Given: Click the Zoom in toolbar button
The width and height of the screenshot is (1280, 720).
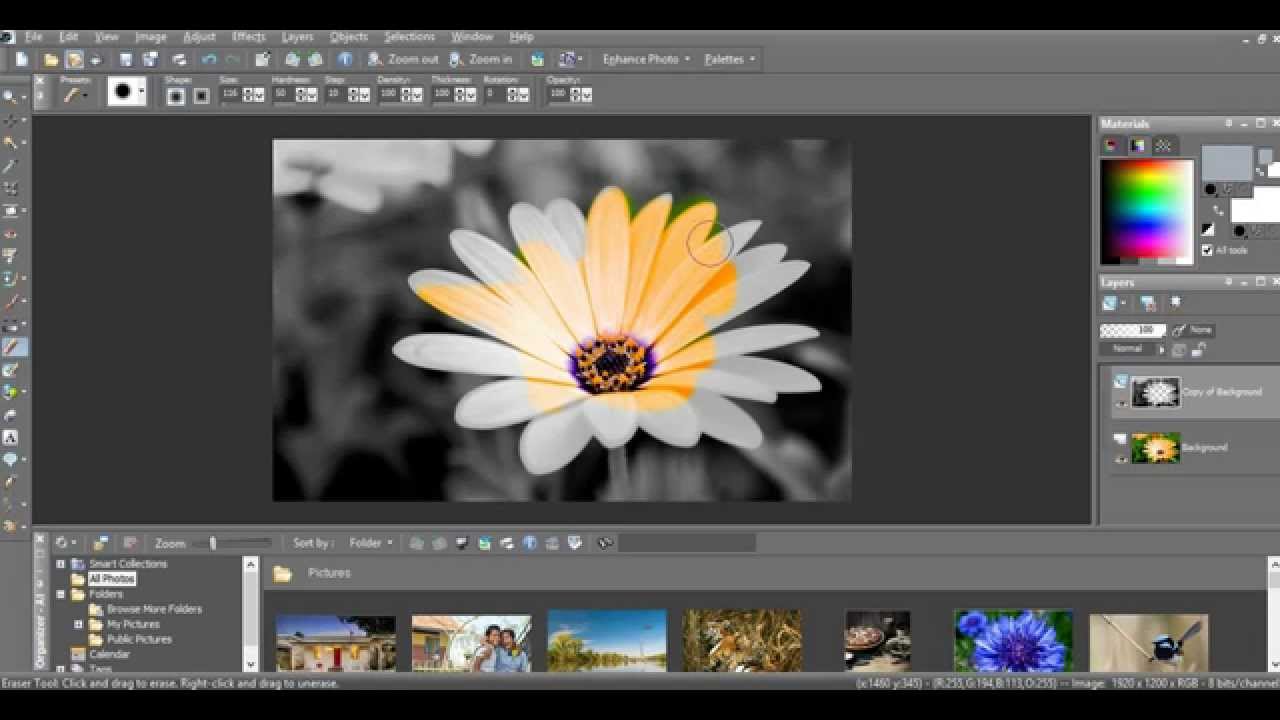Looking at the screenshot, I should (481, 59).
